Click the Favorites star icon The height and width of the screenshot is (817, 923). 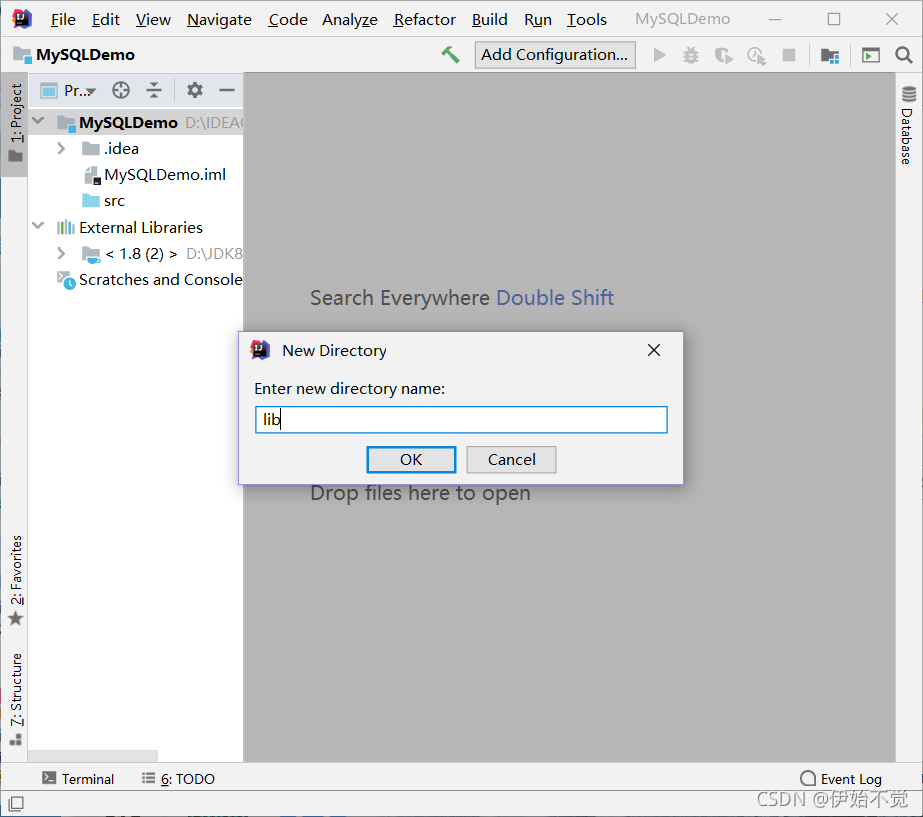click(16, 619)
